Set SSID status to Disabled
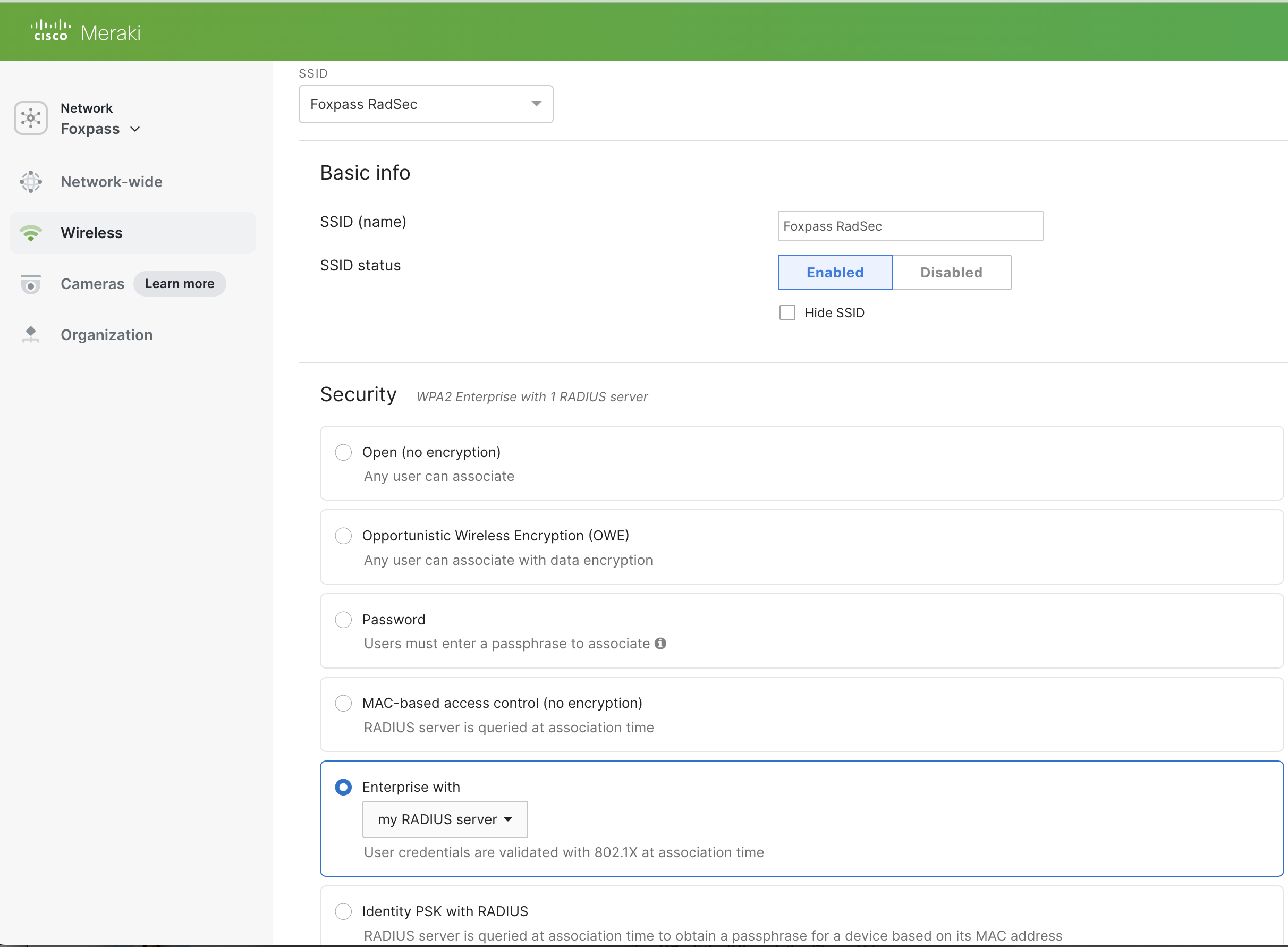Viewport: 1288px width, 947px height. [x=952, y=272]
